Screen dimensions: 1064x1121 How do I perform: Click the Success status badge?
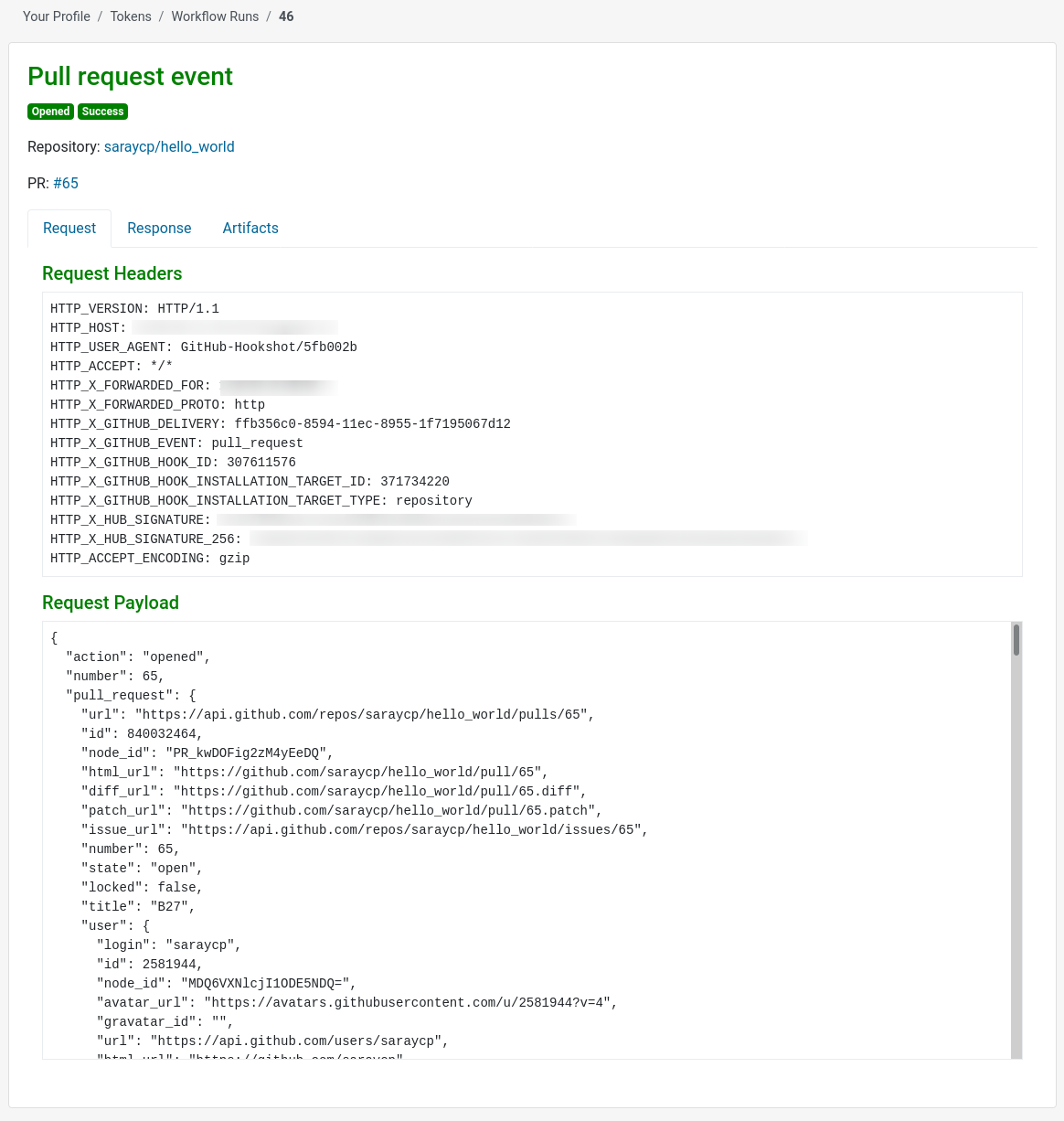click(102, 112)
